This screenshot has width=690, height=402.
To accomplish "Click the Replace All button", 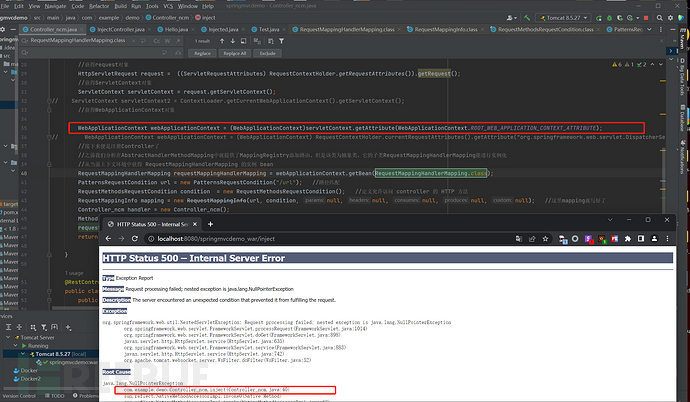I will pos(235,53).
